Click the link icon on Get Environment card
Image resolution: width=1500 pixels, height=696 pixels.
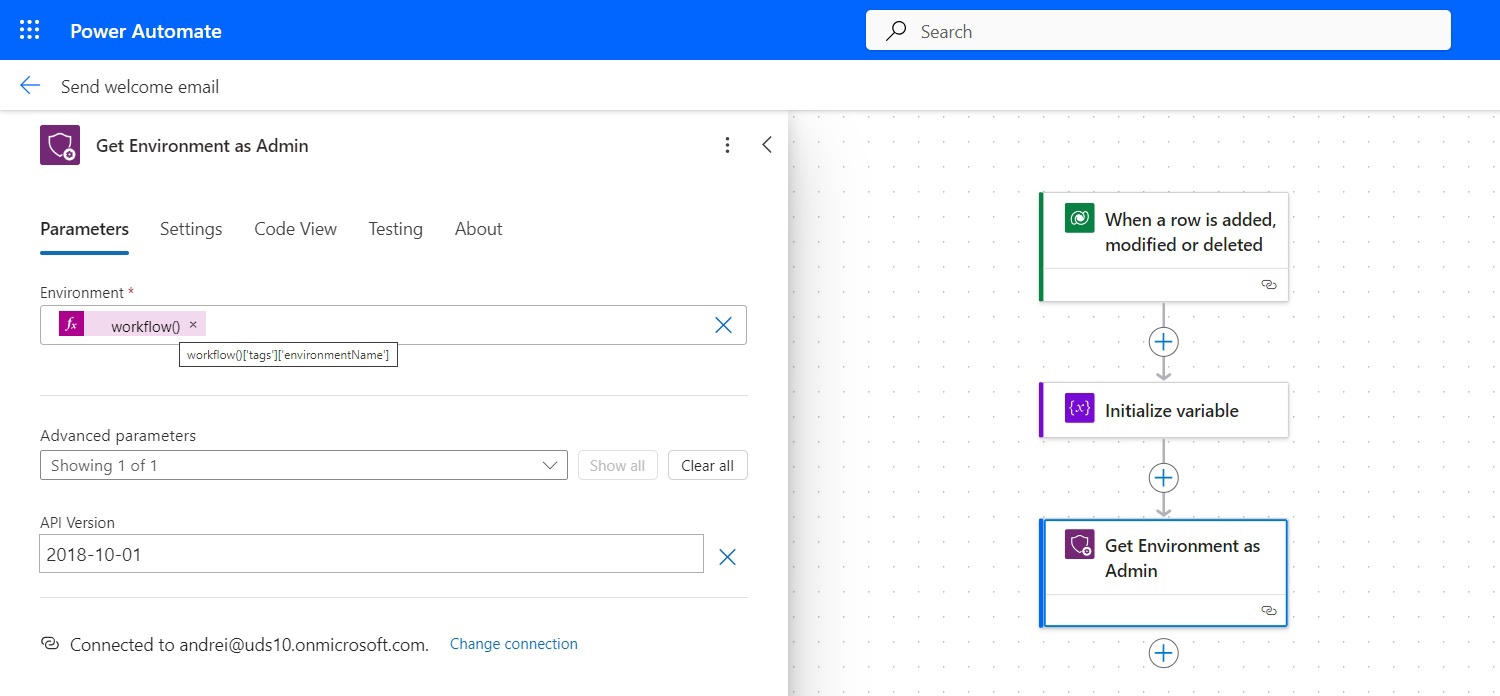(x=1269, y=610)
